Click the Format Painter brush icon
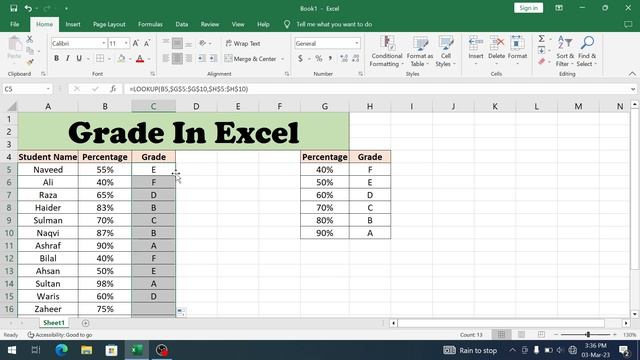640x360 pixels. (29, 62)
